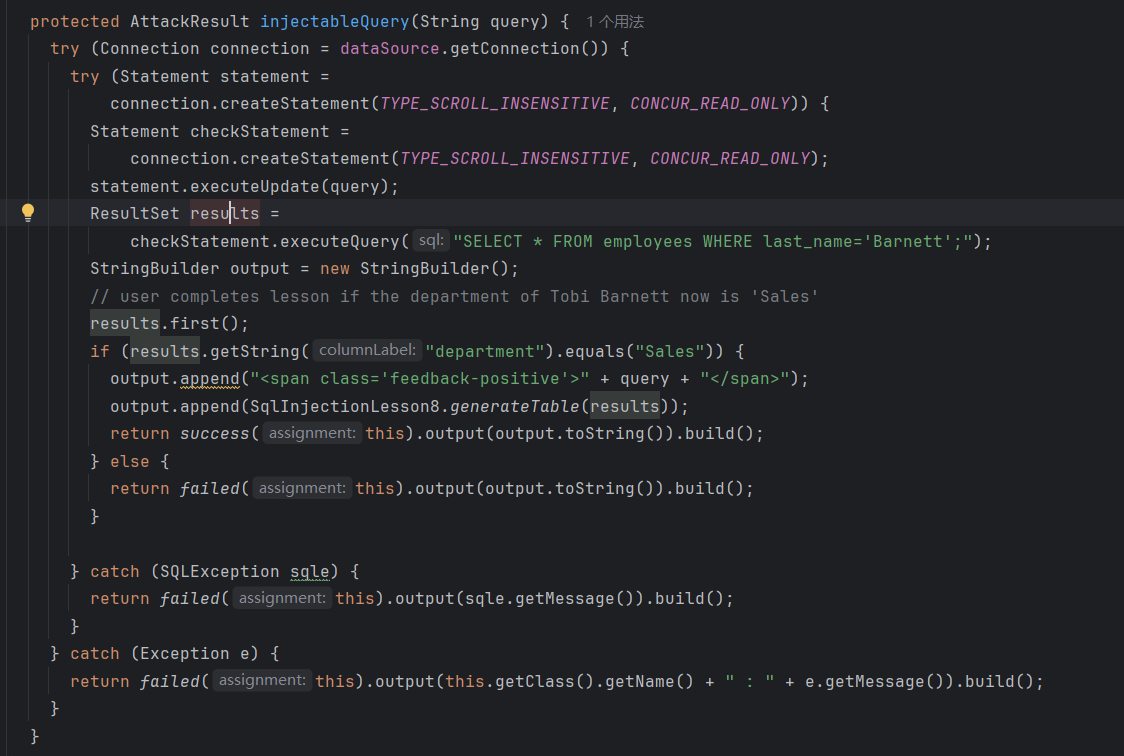Click the underlined append call with feedback-positive span
Image resolution: width=1124 pixels, height=756 pixels.
pyautogui.click(x=210, y=378)
